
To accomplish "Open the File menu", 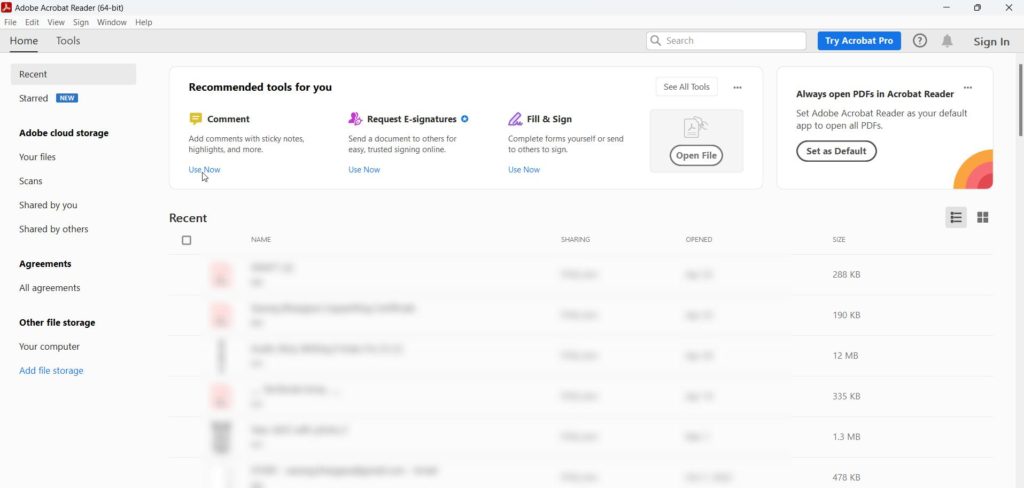I will 10,22.
